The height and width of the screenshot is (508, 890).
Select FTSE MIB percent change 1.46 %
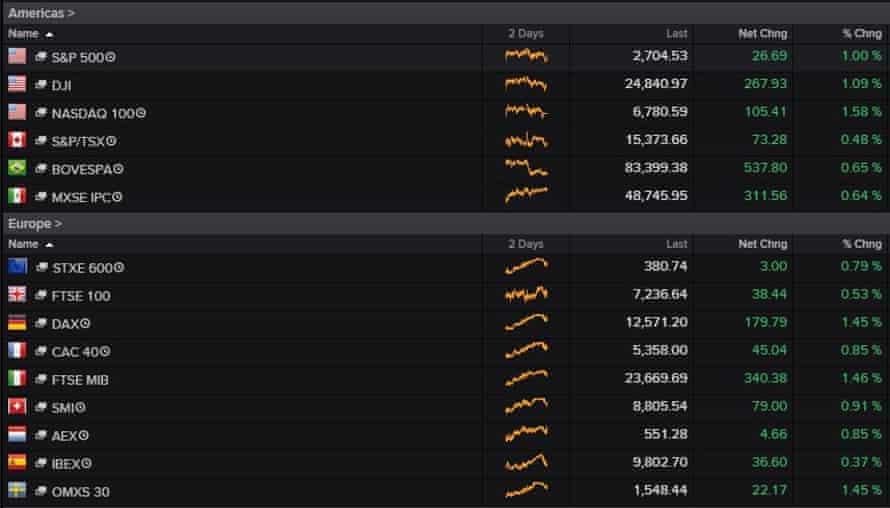click(862, 378)
